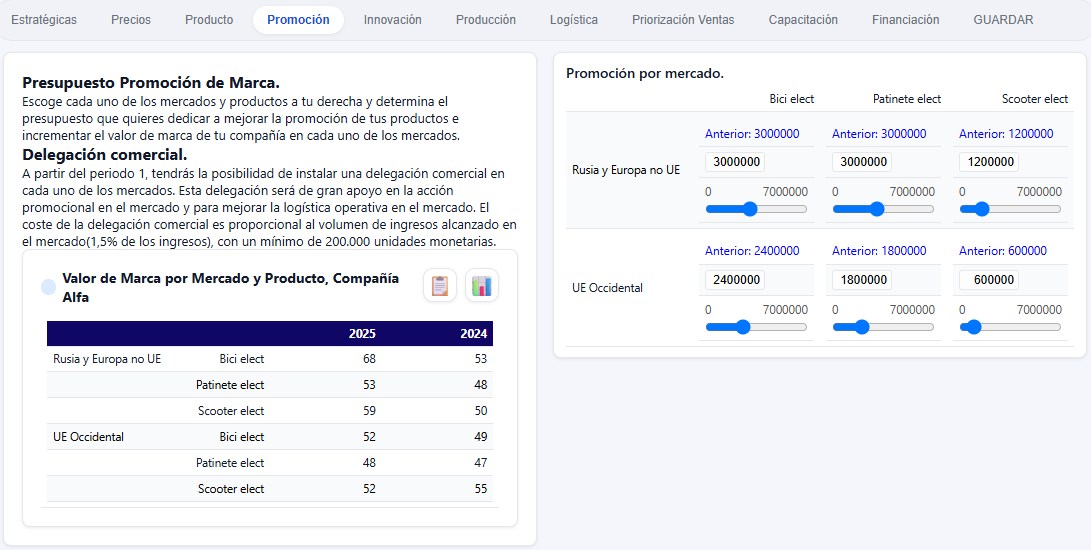Switch to the Producto tab
Viewport: 1091px width, 550px height.
click(x=209, y=19)
